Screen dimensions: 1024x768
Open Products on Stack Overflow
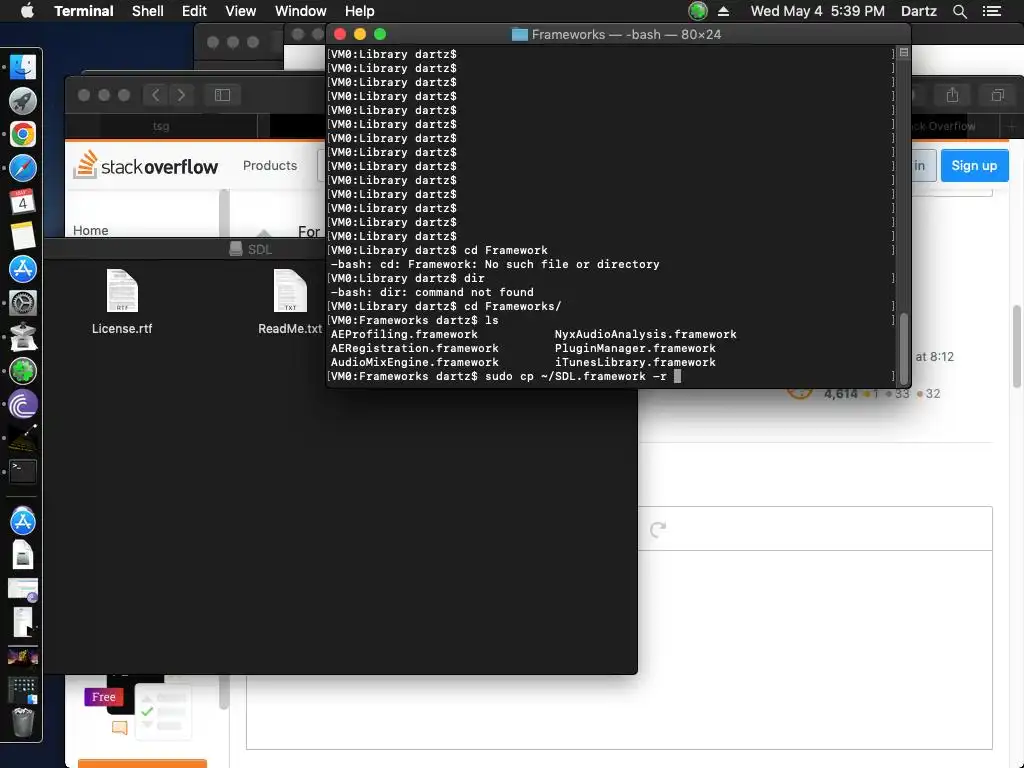(270, 165)
